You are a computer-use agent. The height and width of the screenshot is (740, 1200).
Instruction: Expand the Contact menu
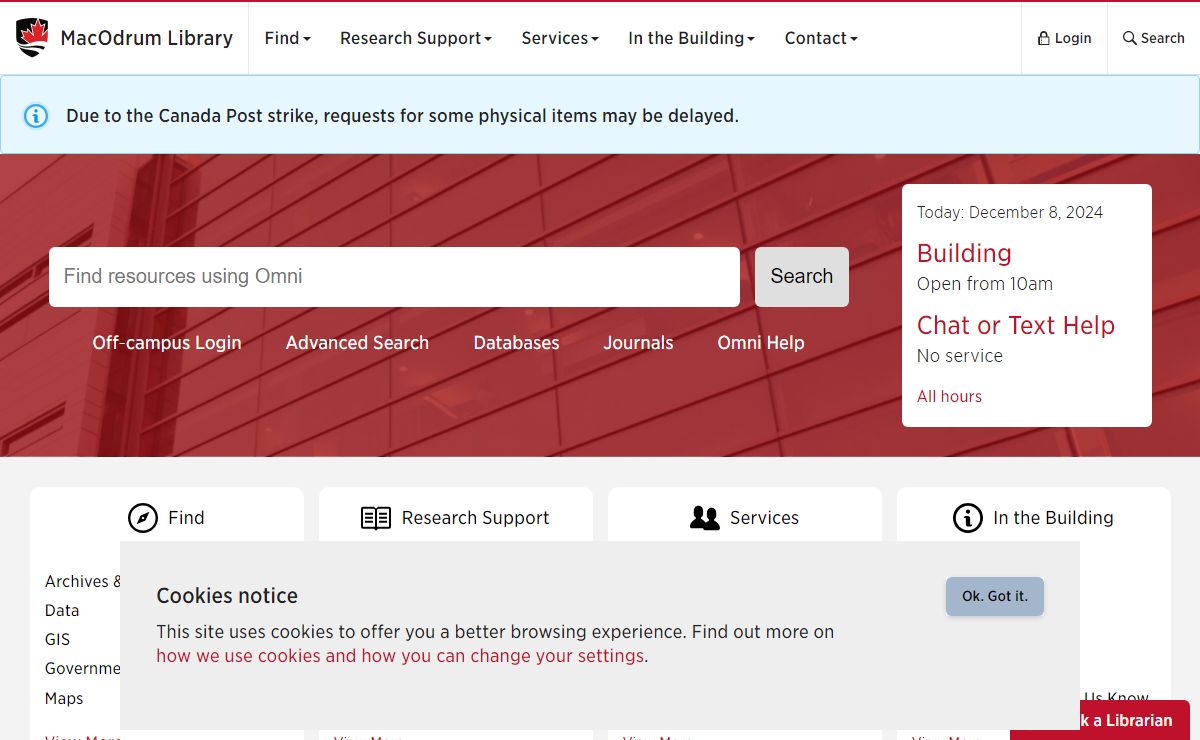click(821, 38)
